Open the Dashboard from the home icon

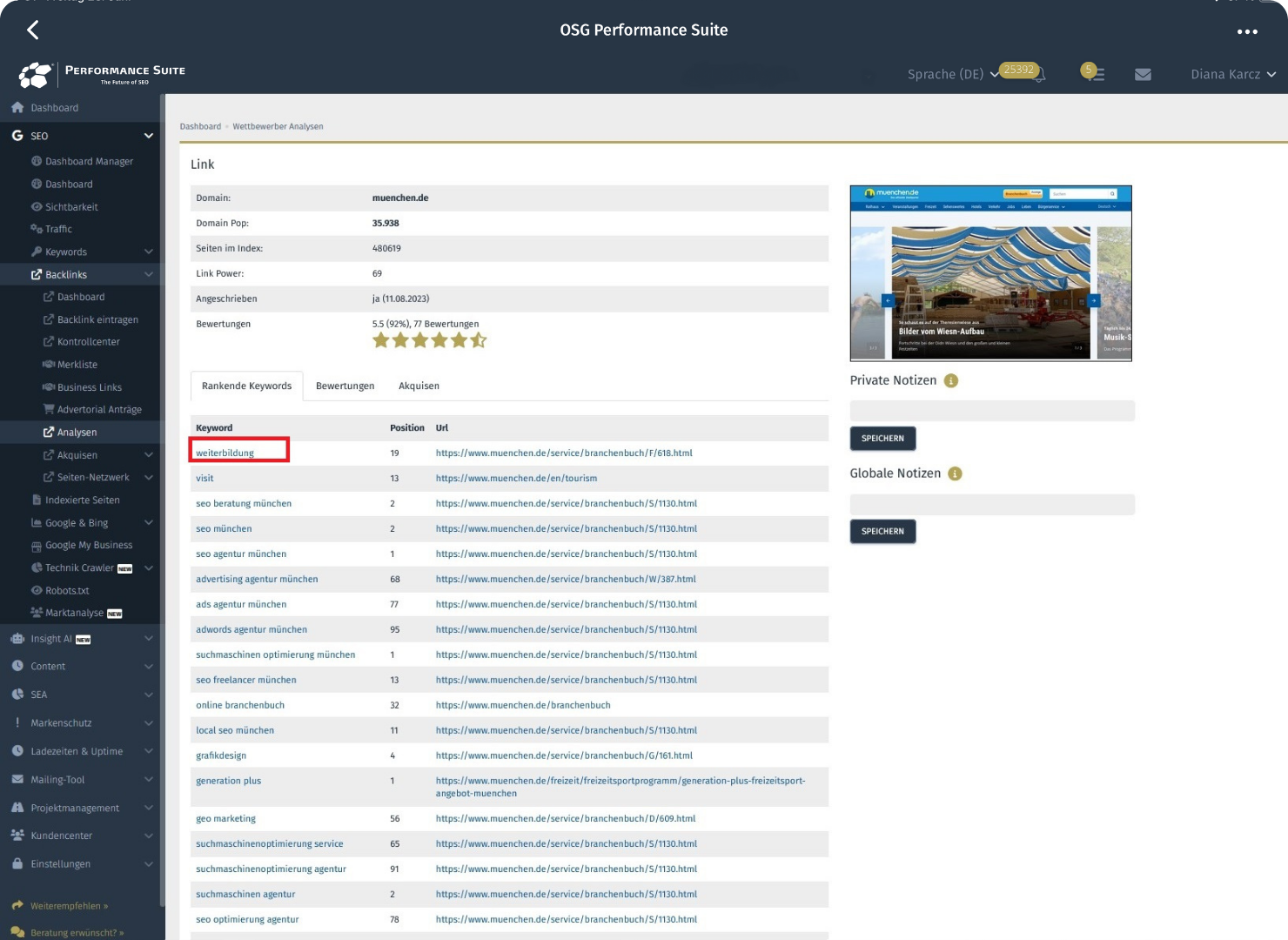point(16,107)
